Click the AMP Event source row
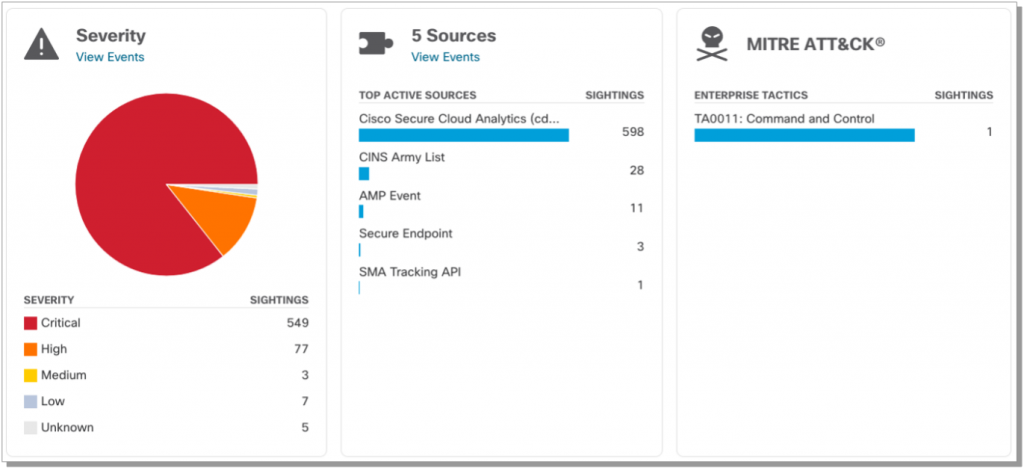1024x470 pixels. tap(390, 196)
